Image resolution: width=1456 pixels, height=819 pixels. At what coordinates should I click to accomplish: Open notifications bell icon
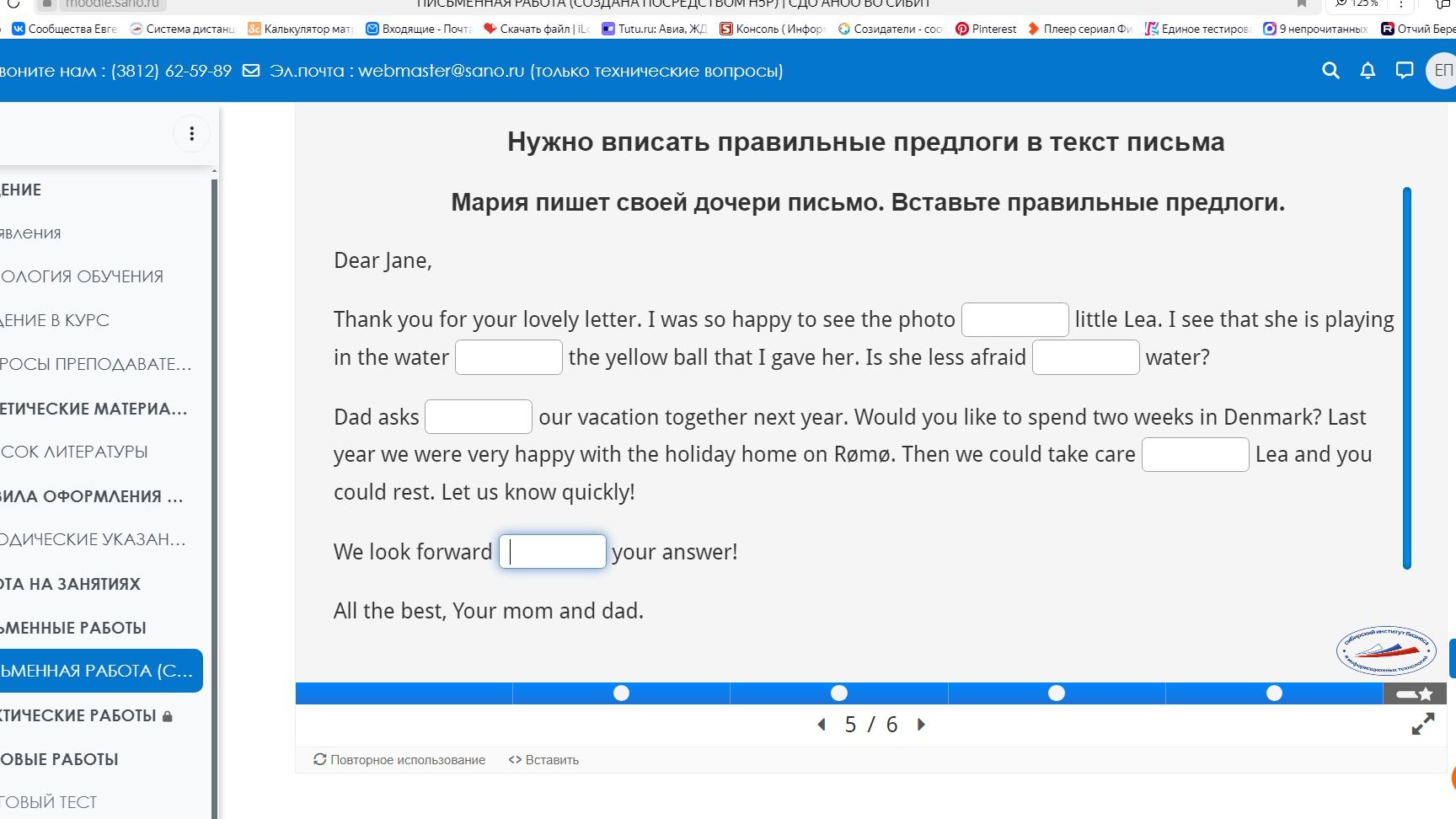[1368, 71]
